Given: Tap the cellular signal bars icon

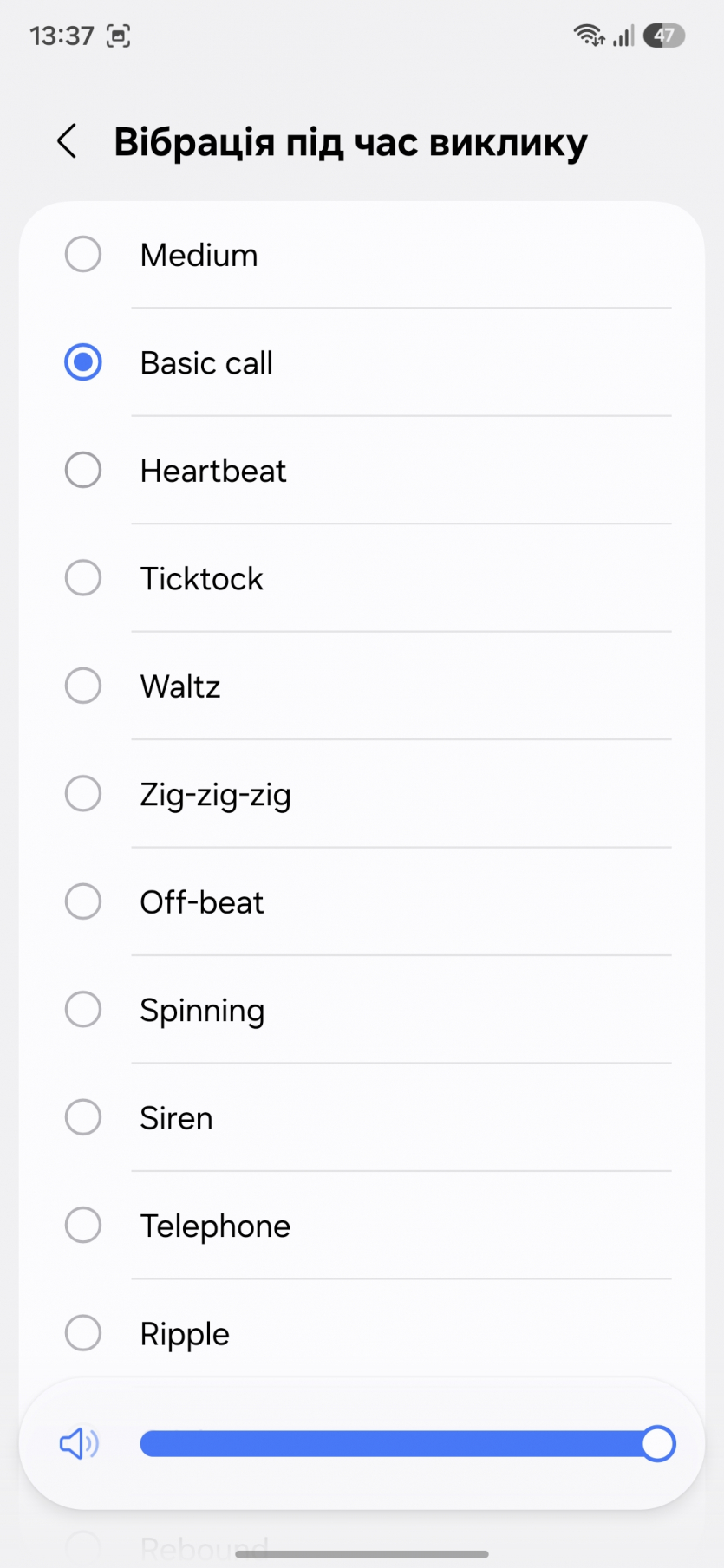Looking at the screenshot, I should (624, 36).
